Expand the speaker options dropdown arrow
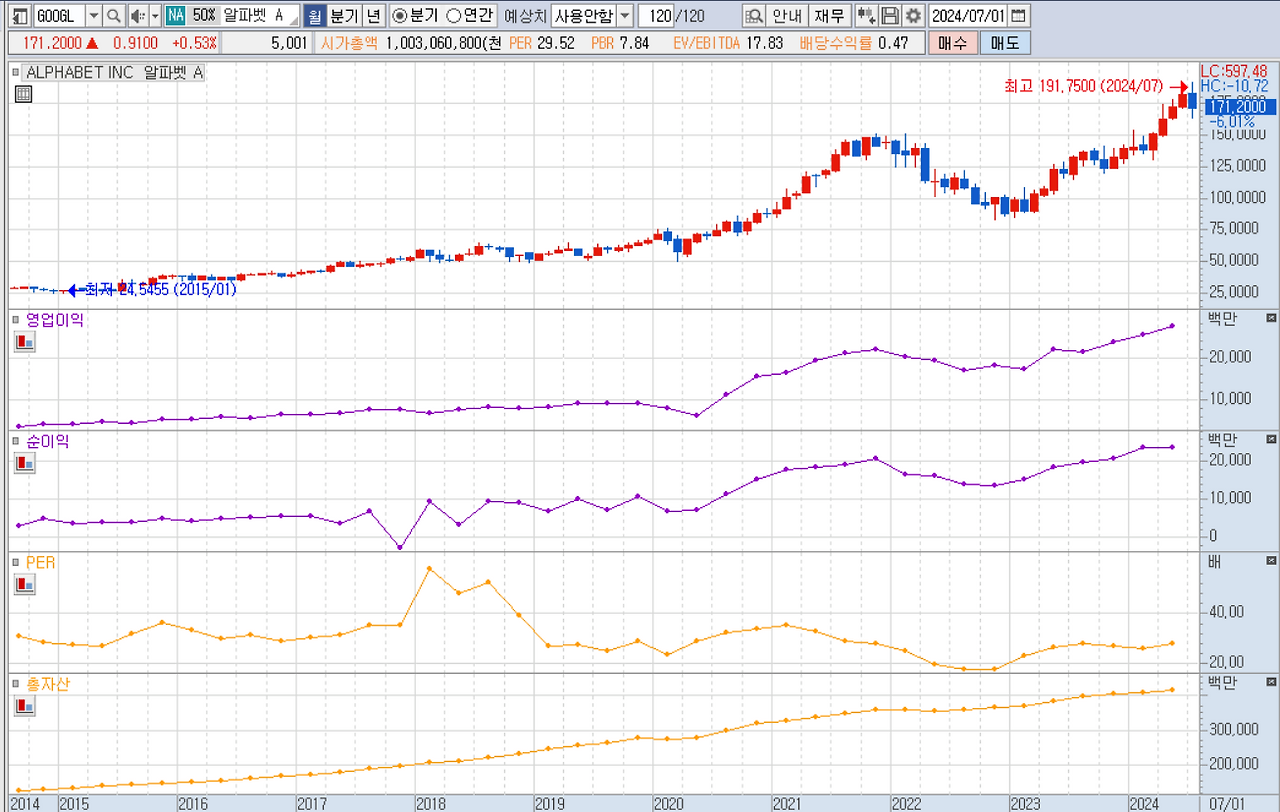The height and width of the screenshot is (812, 1280). click(155, 16)
